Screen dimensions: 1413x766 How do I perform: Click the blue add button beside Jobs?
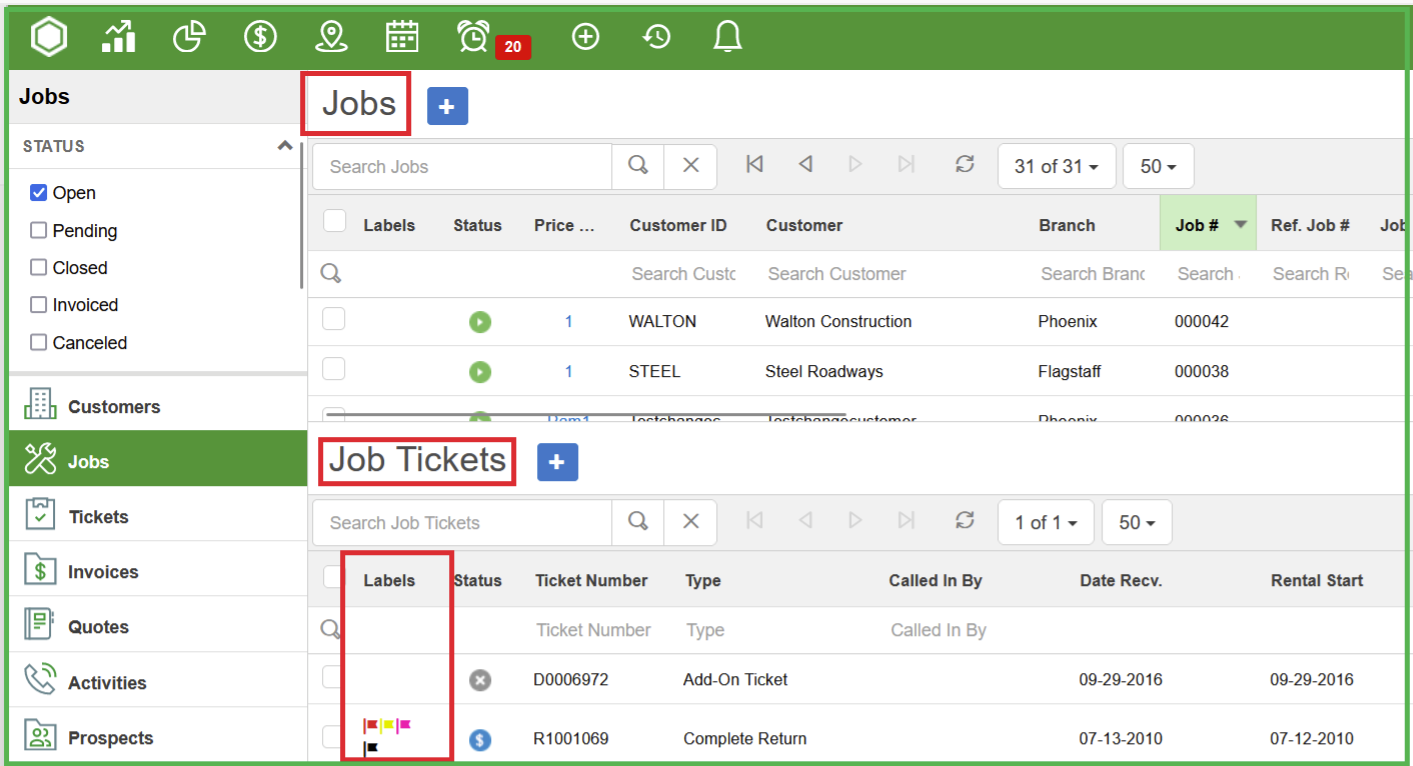coord(447,106)
